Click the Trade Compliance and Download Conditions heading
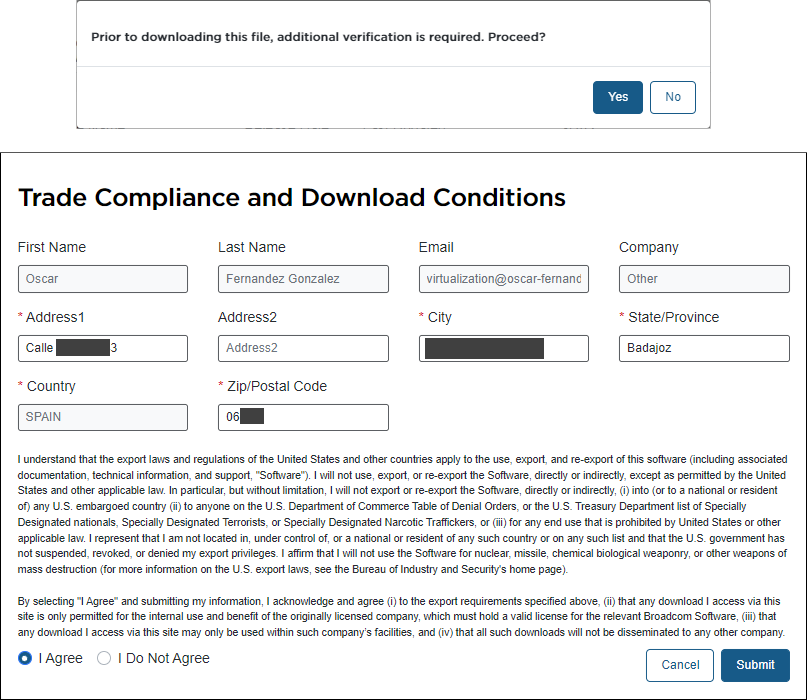Screen dimensions: 807x700 pos(292,197)
